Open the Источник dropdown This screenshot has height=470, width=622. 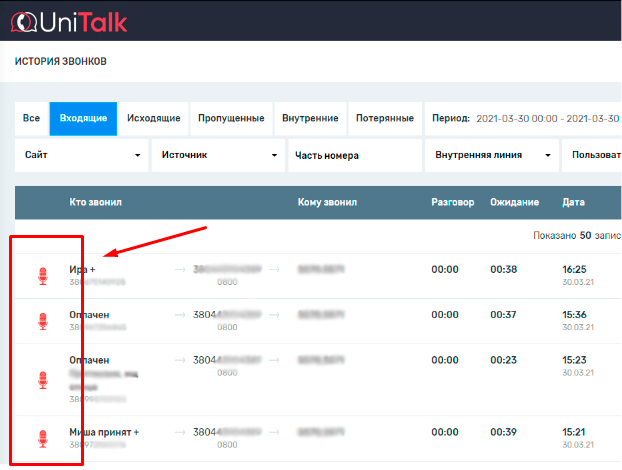[x=216, y=155]
